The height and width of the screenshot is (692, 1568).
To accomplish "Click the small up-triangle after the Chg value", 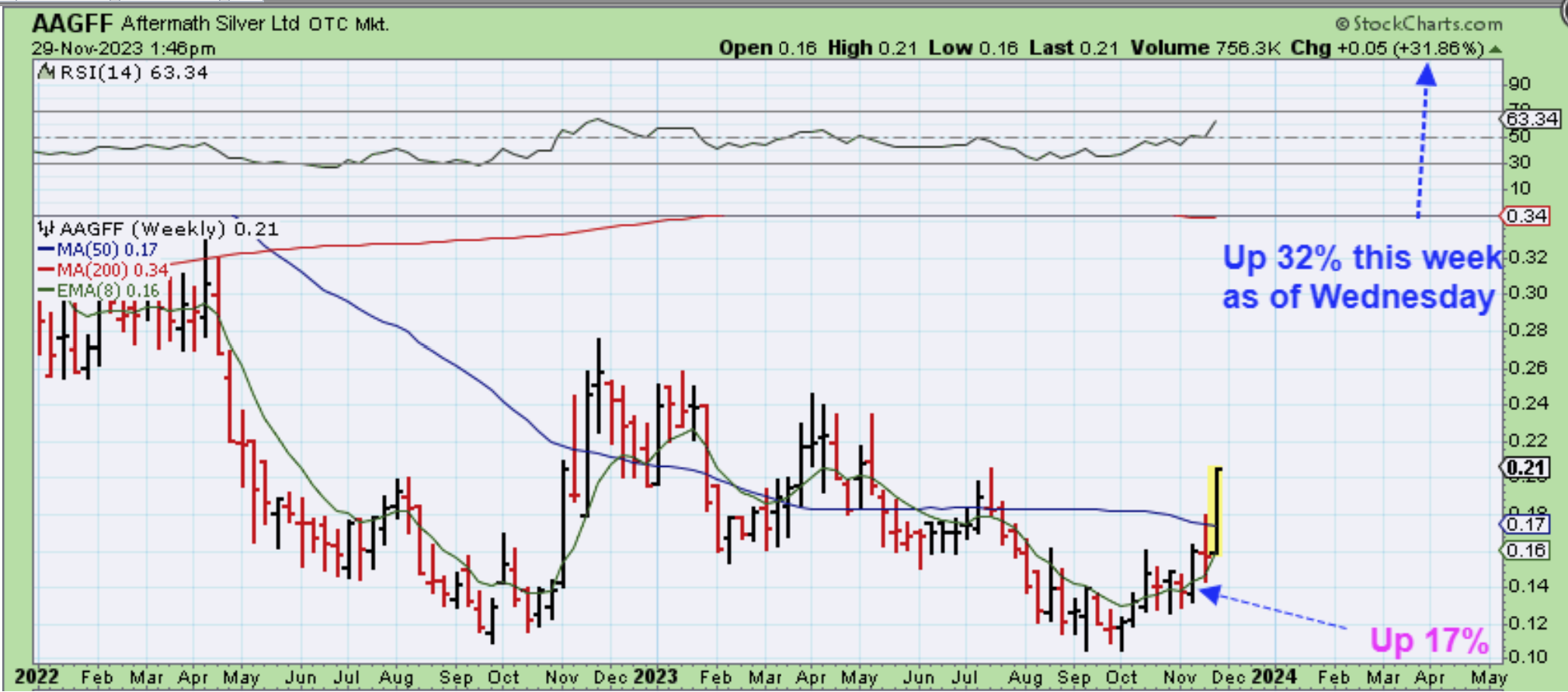I will coord(1496,49).
